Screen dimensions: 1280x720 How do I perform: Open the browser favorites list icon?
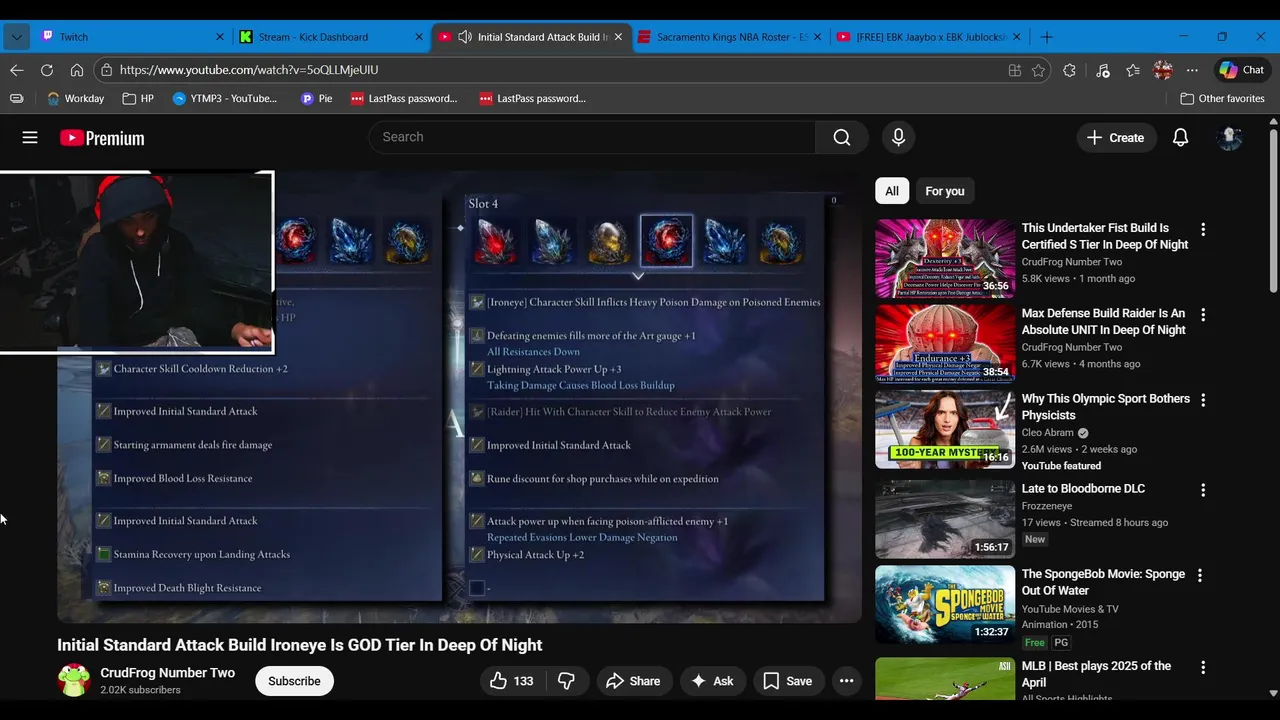point(1133,70)
